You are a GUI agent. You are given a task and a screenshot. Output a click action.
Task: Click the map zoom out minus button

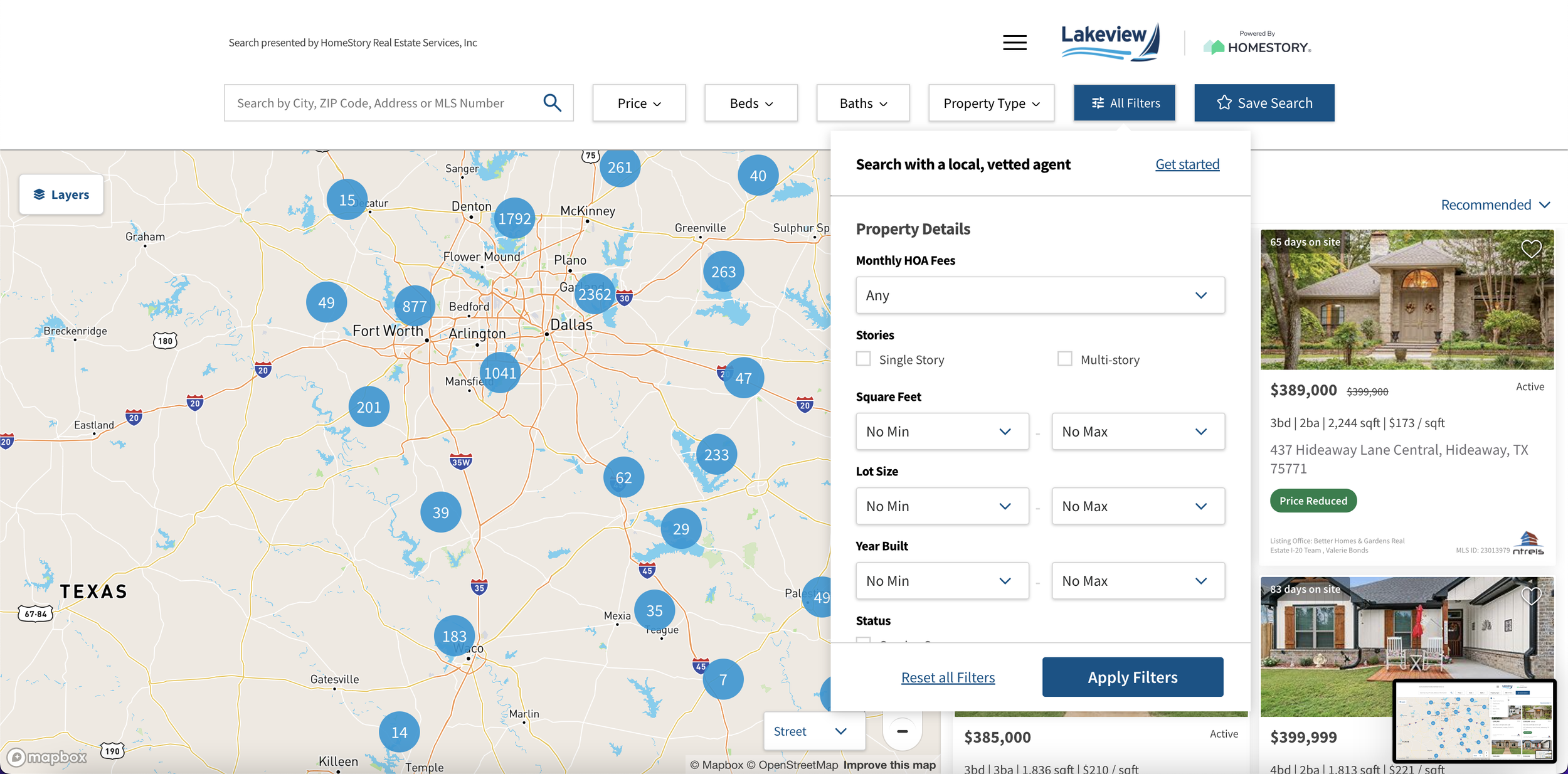902,731
